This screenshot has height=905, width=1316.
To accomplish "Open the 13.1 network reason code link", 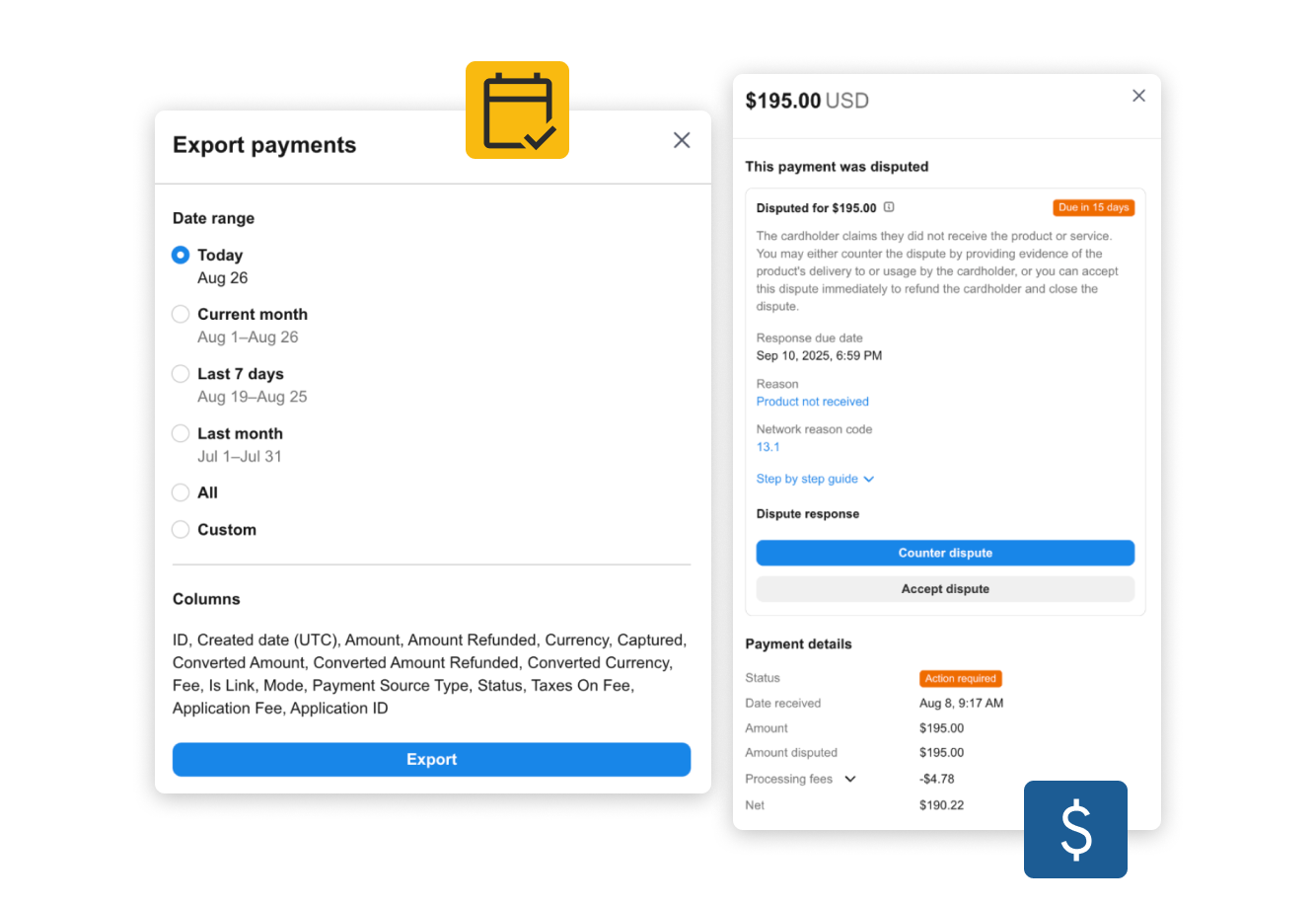I will 768,447.
